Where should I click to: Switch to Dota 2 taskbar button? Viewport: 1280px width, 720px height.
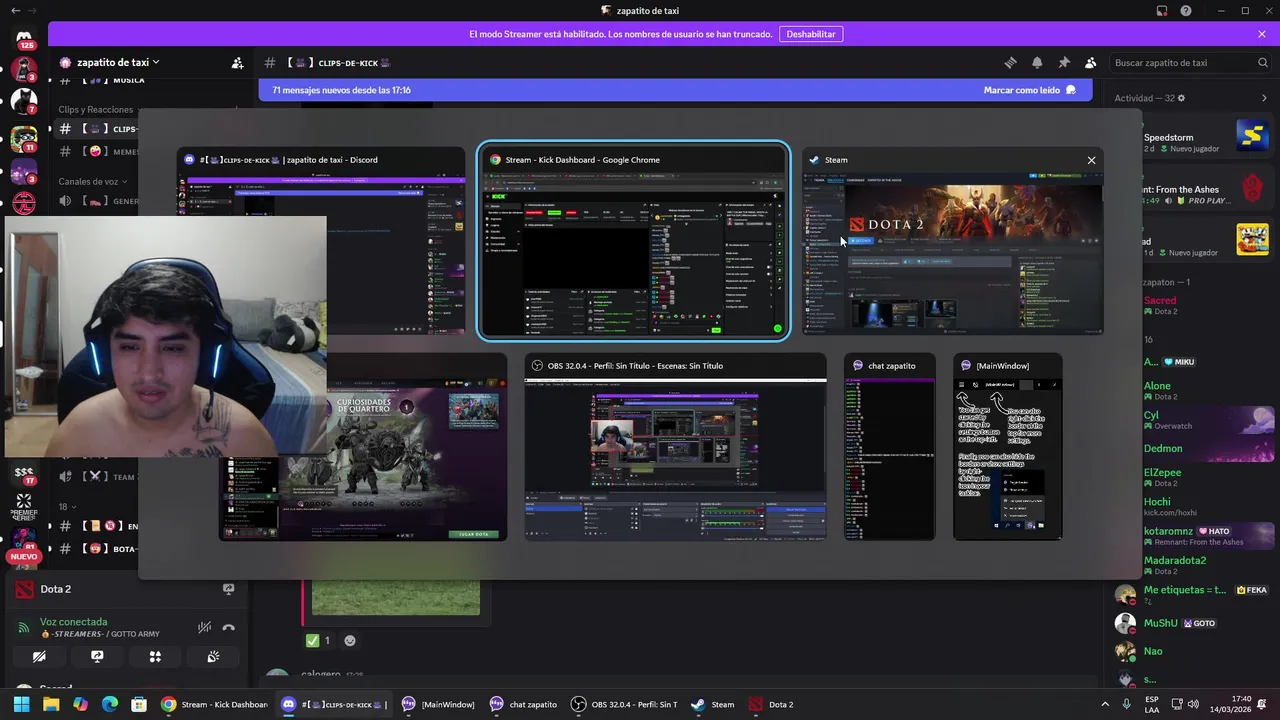(771, 704)
